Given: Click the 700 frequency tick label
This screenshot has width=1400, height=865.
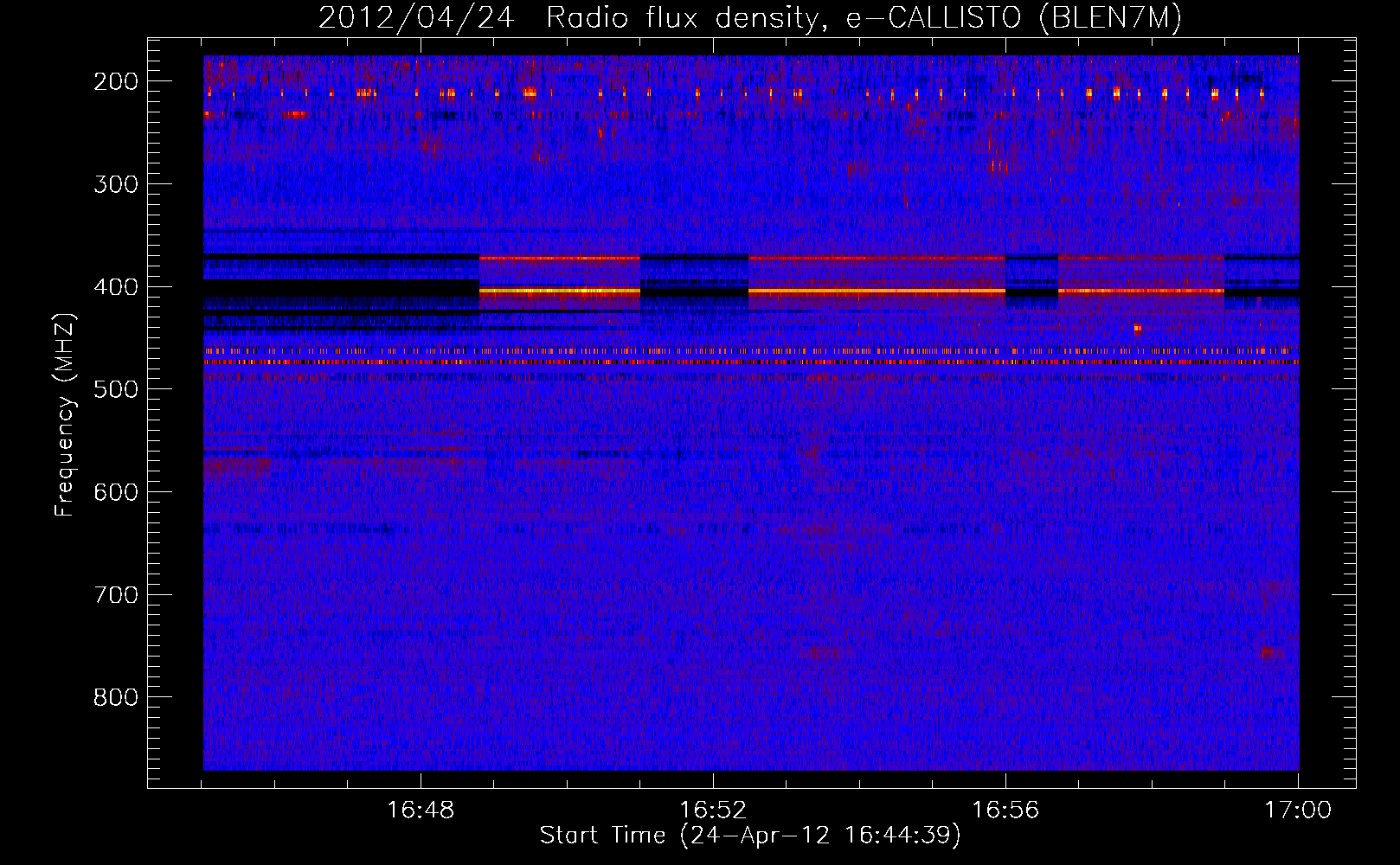Looking at the screenshot, I should click(116, 595).
